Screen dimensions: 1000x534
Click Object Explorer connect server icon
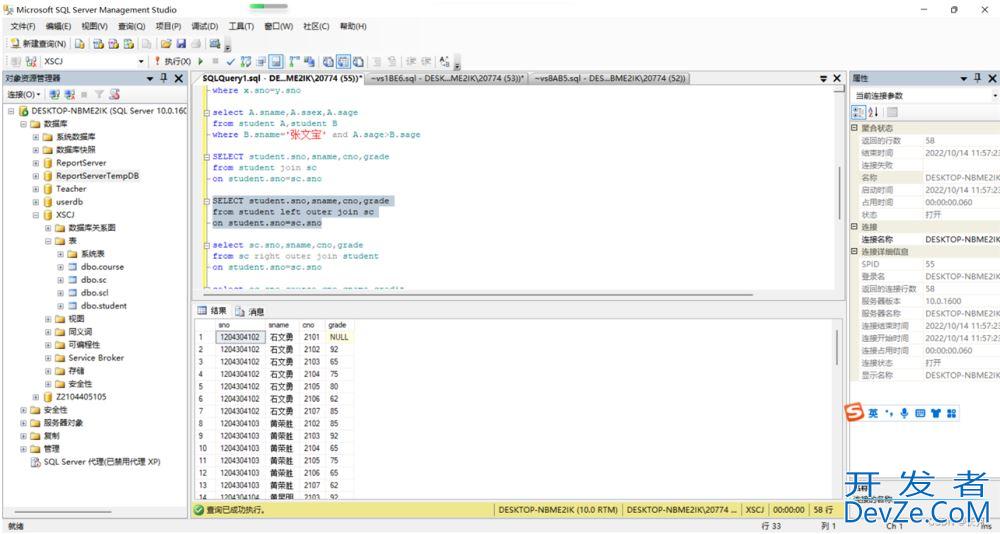[x=54, y=94]
